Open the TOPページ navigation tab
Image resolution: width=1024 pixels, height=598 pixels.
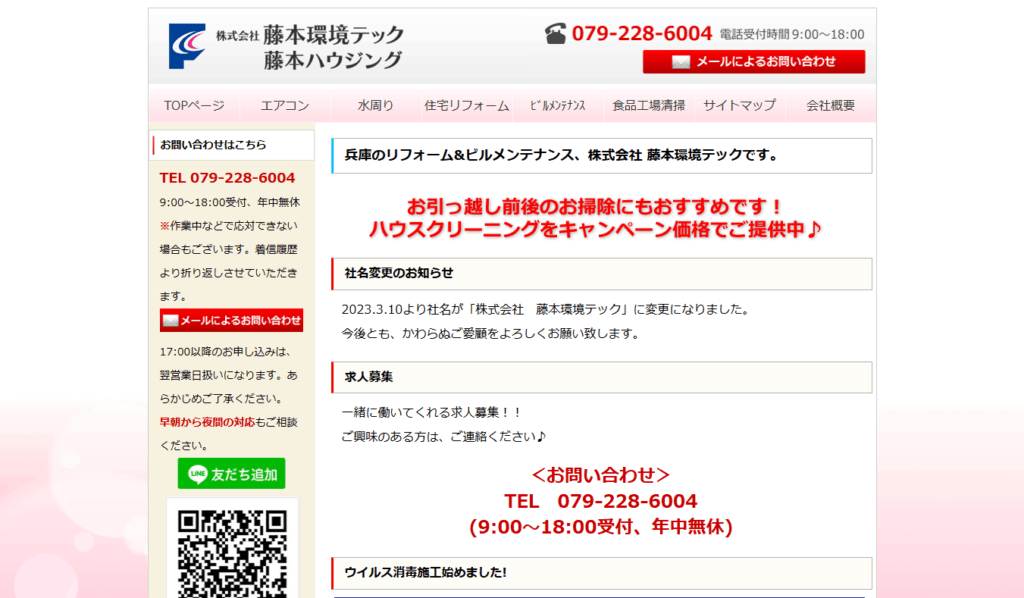192,104
